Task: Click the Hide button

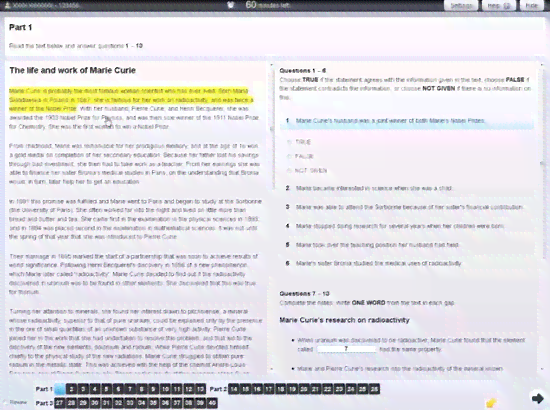Action: (x=531, y=5)
